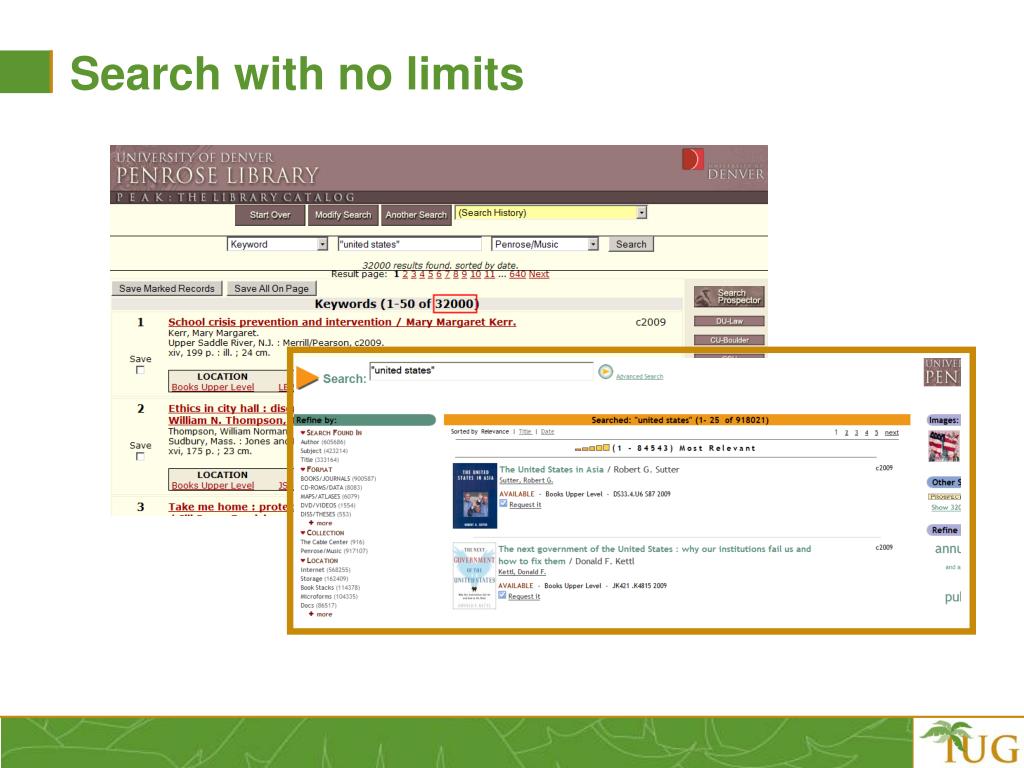Click the orange arrow beside Search label
Viewport: 1024px width, 768px height.
tap(307, 377)
